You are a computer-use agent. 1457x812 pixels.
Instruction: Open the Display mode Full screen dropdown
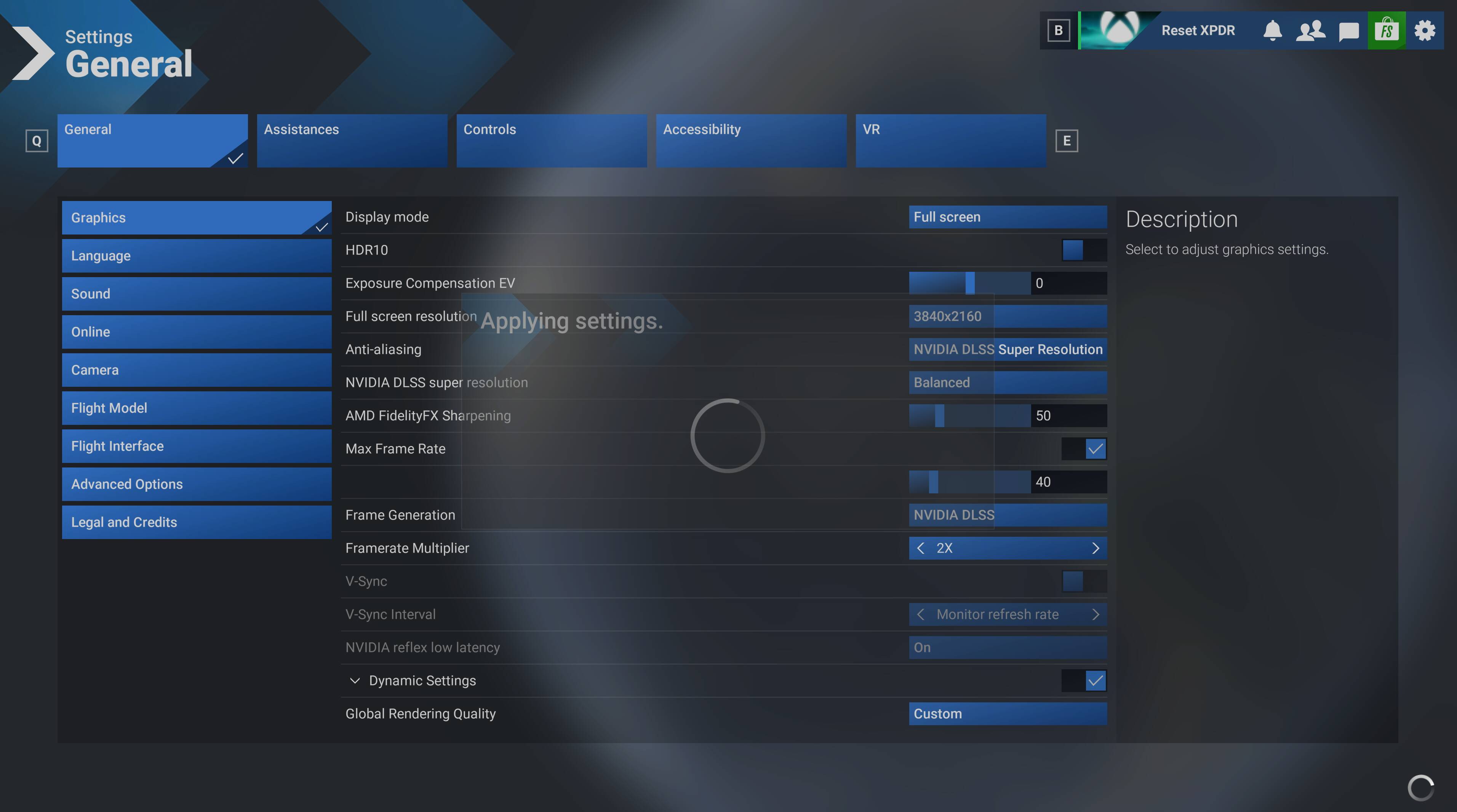(x=1008, y=217)
